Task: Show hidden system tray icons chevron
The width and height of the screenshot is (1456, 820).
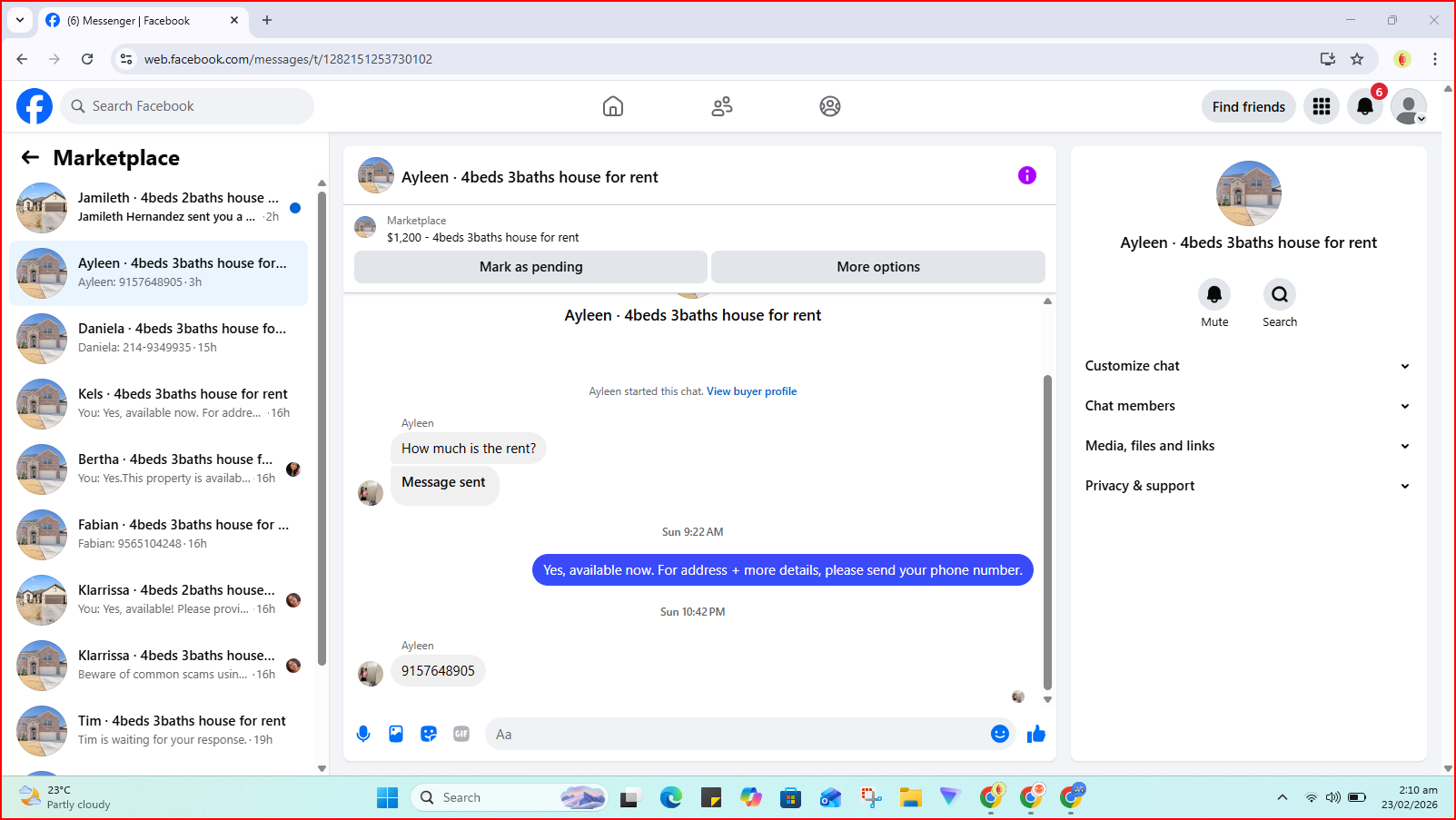Action: [x=1283, y=797]
